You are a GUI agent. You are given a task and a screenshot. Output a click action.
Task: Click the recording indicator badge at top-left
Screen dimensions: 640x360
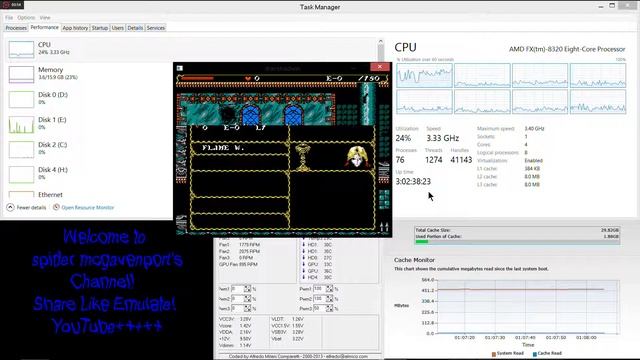[x=12, y=4]
